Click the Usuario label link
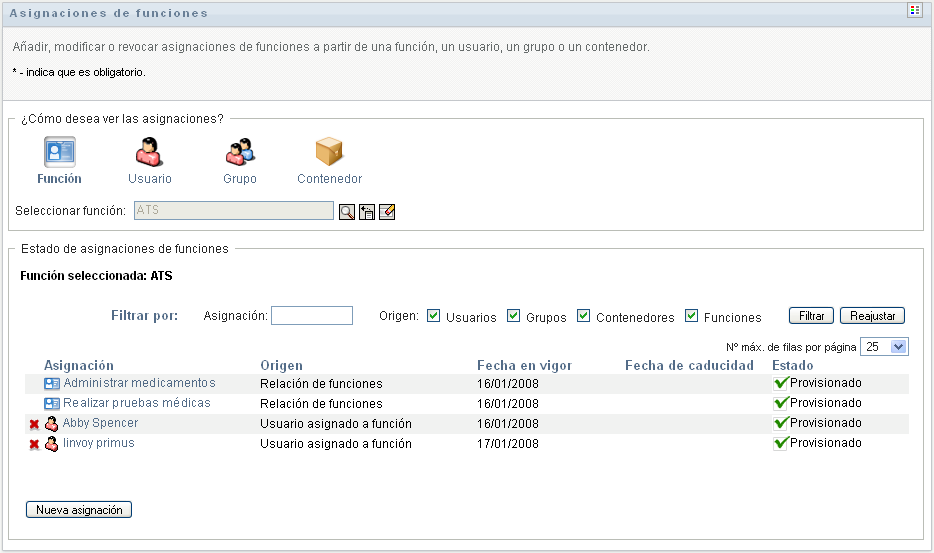934x553 pixels. click(x=150, y=179)
